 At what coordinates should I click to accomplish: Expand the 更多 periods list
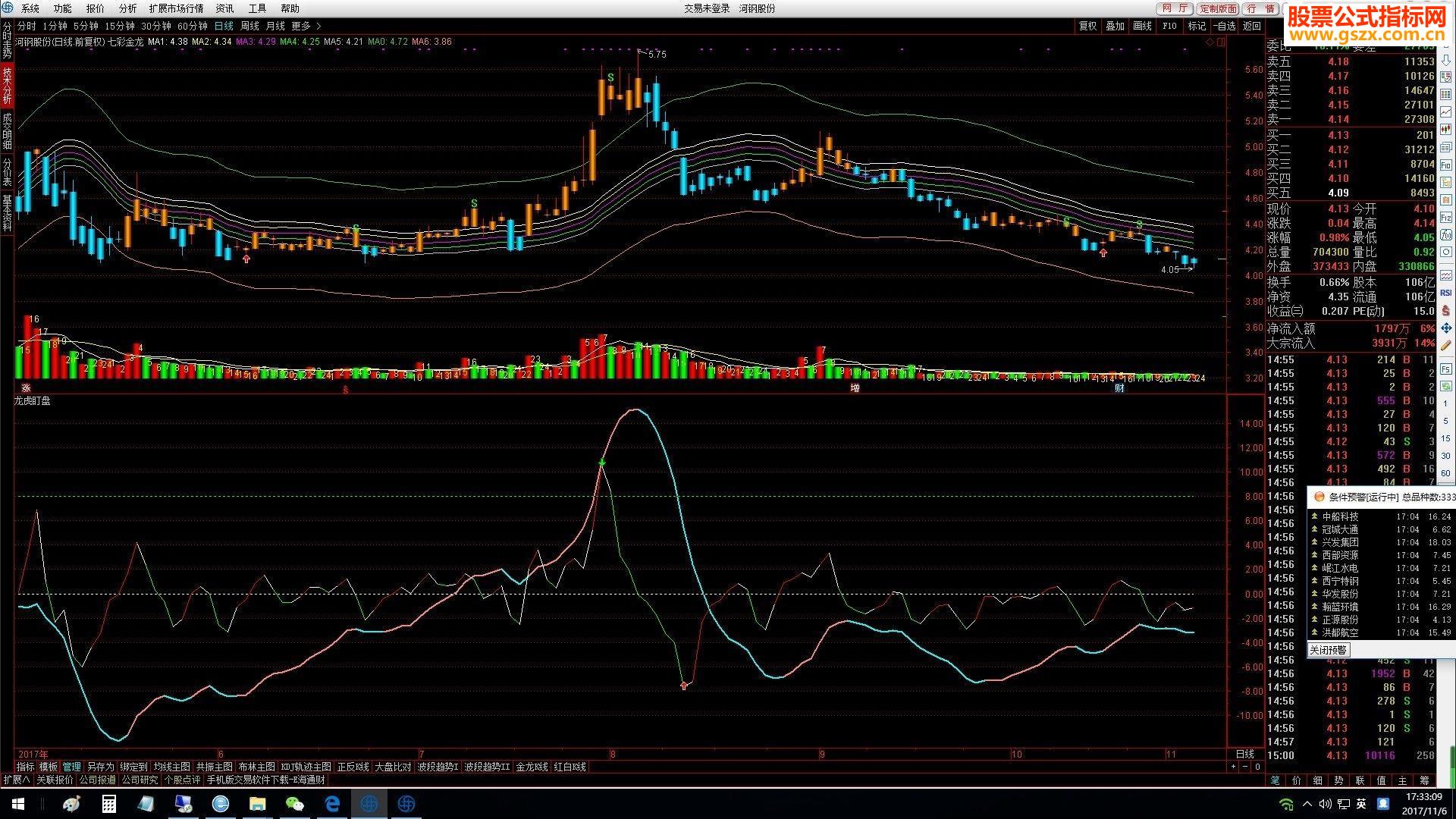point(306,26)
